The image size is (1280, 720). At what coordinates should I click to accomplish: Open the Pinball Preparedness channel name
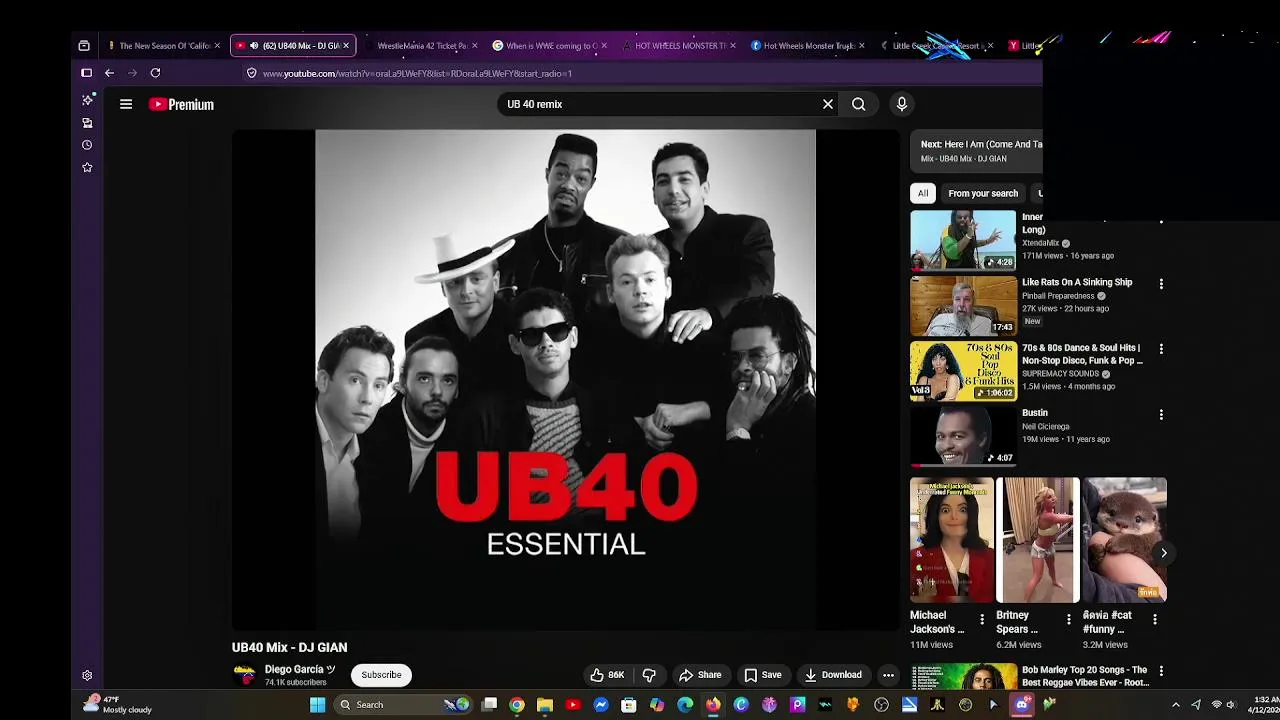[x=1058, y=296]
